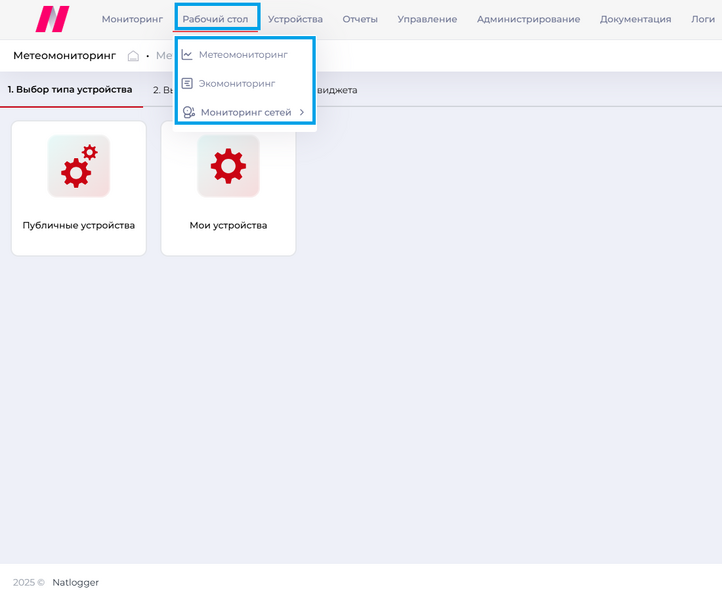
Task: Open the Администрирование menu
Action: [529, 19]
